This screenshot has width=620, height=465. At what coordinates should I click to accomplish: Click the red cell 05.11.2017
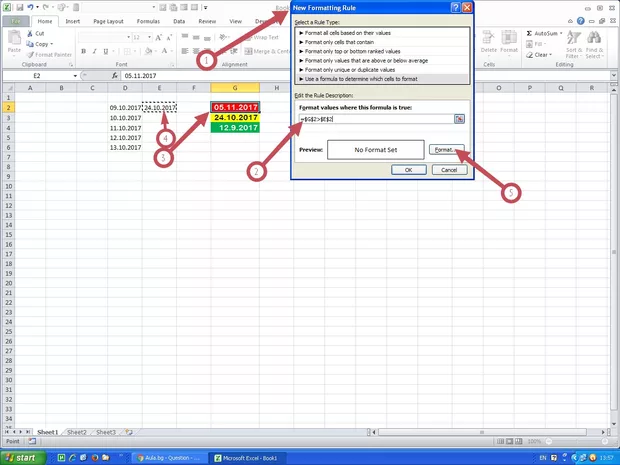[235, 107]
